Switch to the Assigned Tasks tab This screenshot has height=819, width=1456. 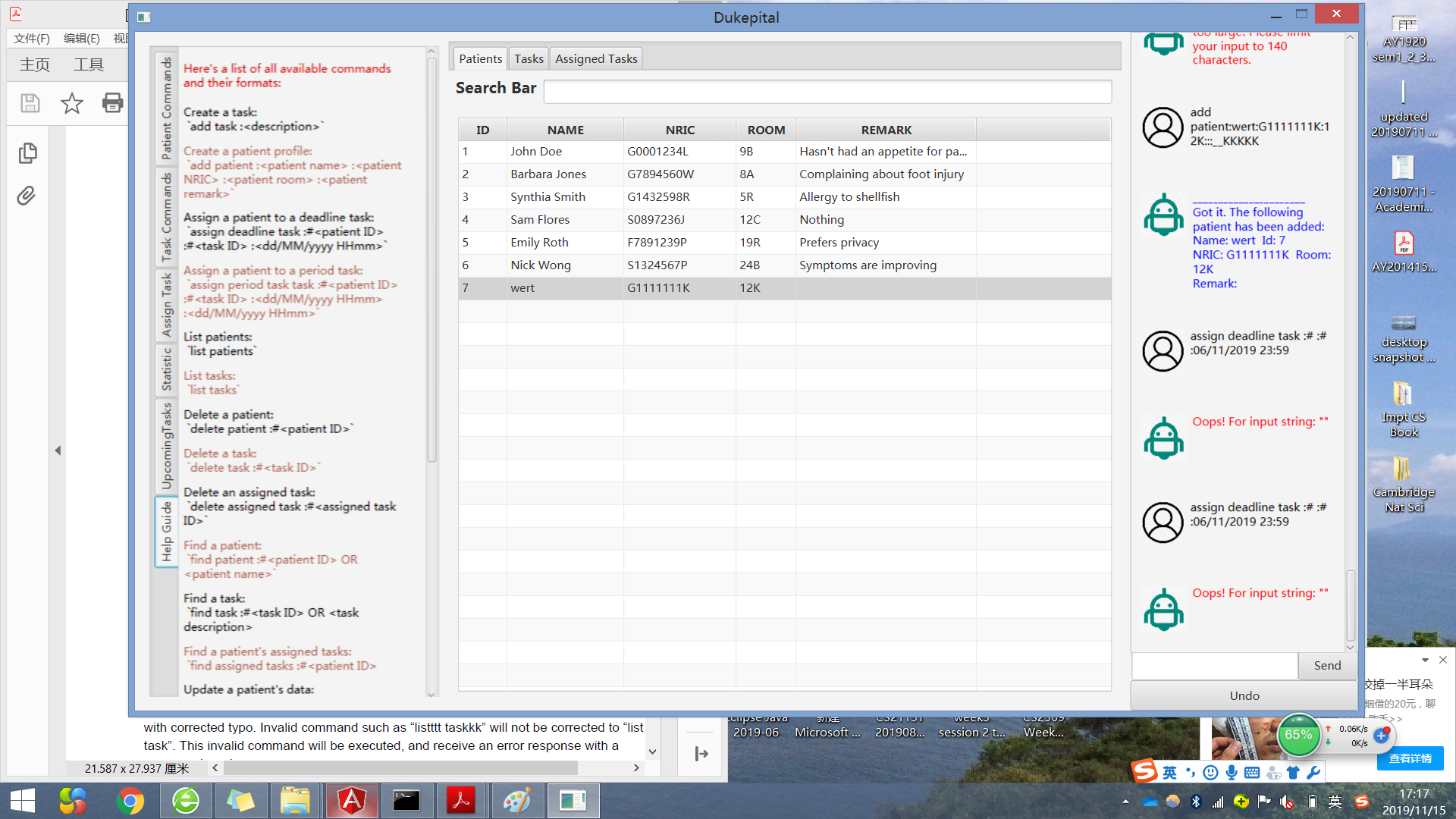pos(596,58)
